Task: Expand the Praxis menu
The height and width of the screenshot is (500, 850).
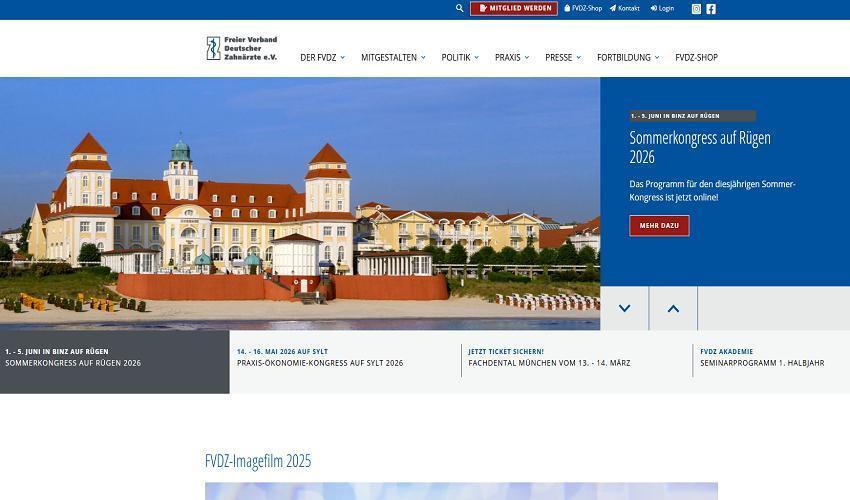Action: click(x=512, y=57)
